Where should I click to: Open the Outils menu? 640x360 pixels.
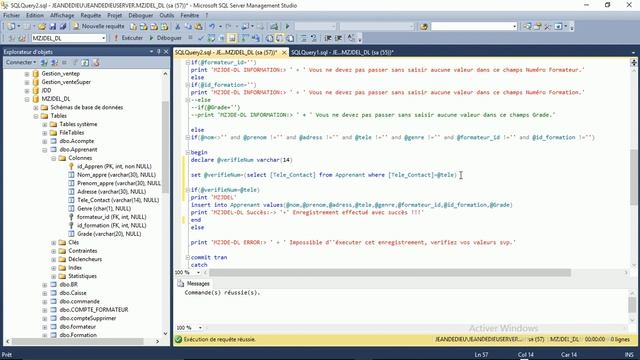click(x=167, y=15)
